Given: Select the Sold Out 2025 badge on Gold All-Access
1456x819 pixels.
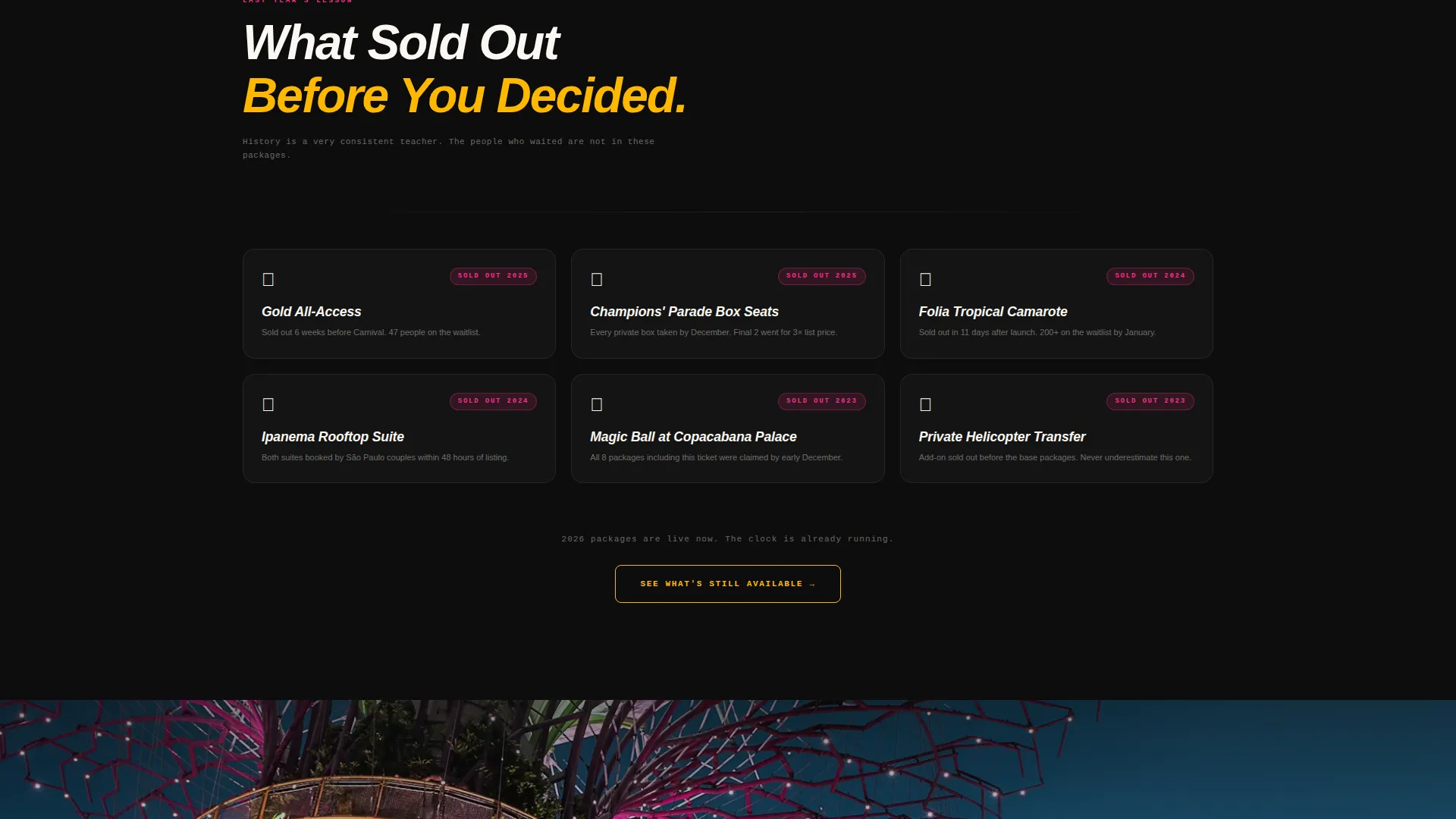Looking at the screenshot, I should click(493, 276).
